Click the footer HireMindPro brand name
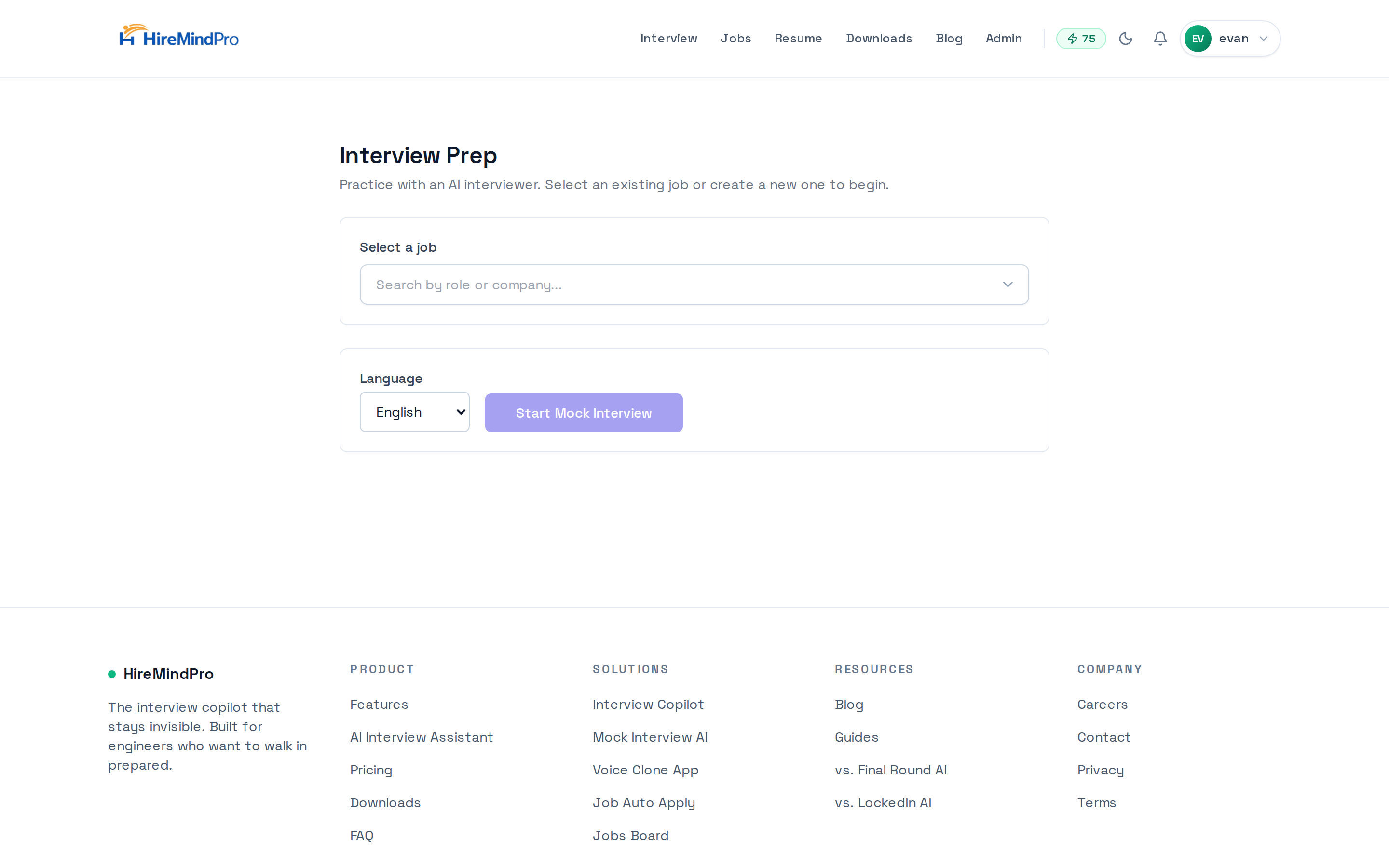The height and width of the screenshot is (868, 1389). [168, 674]
